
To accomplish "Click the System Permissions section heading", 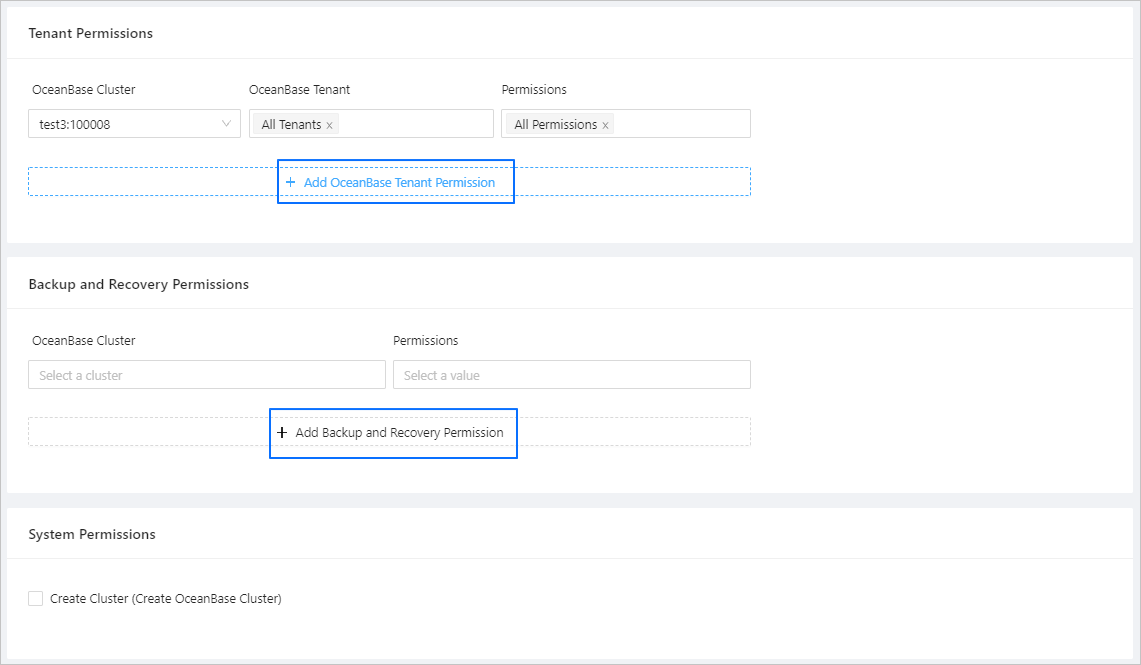I will pyautogui.click(x=92, y=534).
